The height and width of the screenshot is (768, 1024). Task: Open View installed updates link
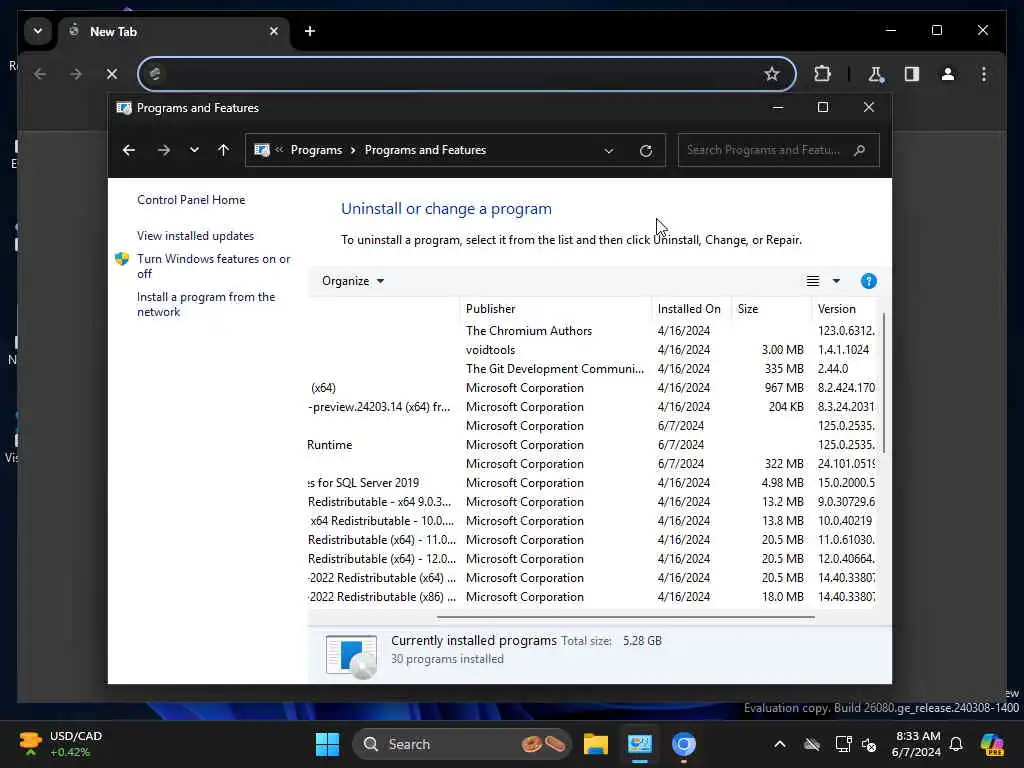click(195, 236)
